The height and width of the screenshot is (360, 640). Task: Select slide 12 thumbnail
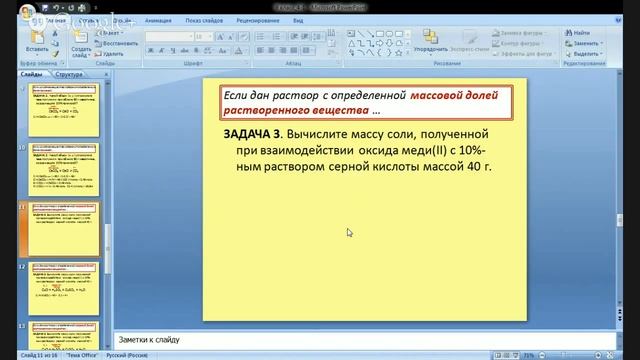[x=63, y=289]
